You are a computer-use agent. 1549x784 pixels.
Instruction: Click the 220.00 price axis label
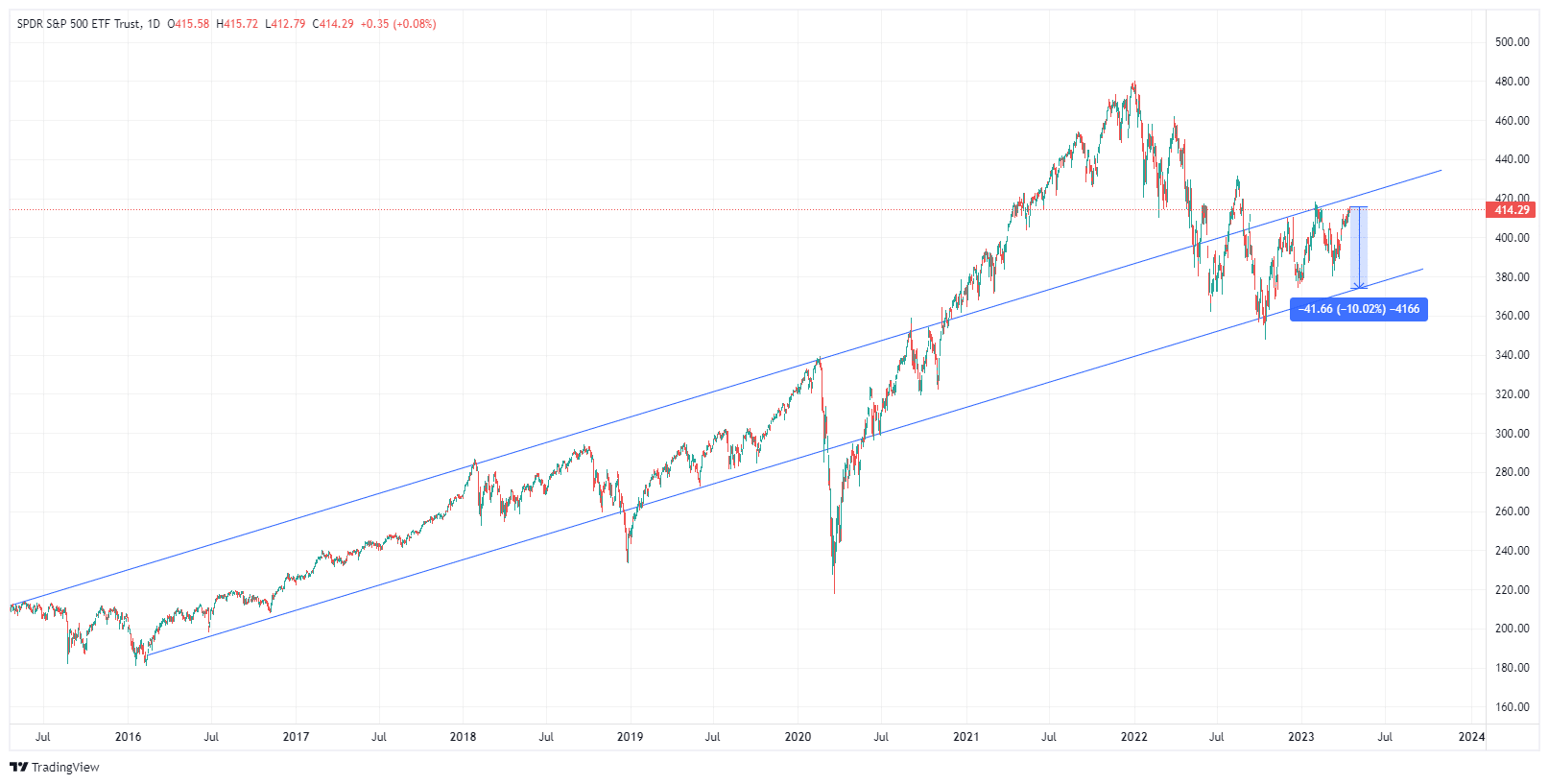pyautogui.click(x=1512, y=590)
